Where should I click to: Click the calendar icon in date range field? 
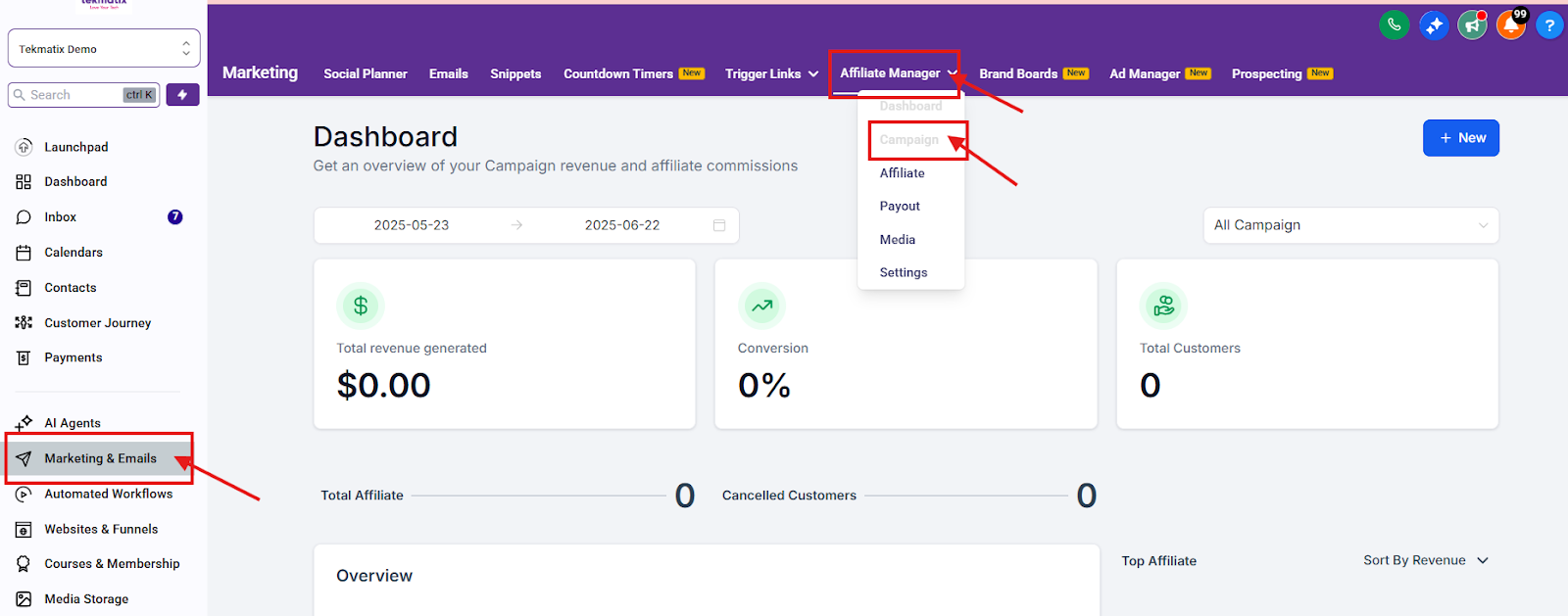click(x=719, y=225)
